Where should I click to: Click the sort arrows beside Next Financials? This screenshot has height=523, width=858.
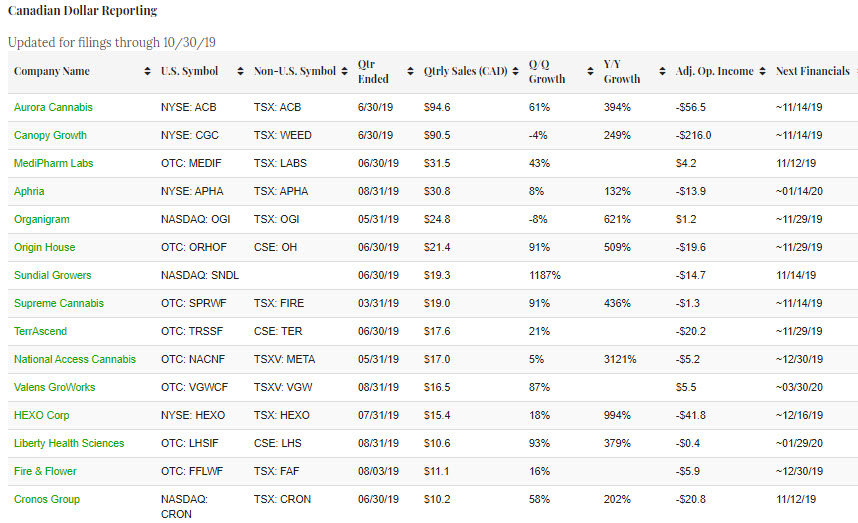[855, 72]
